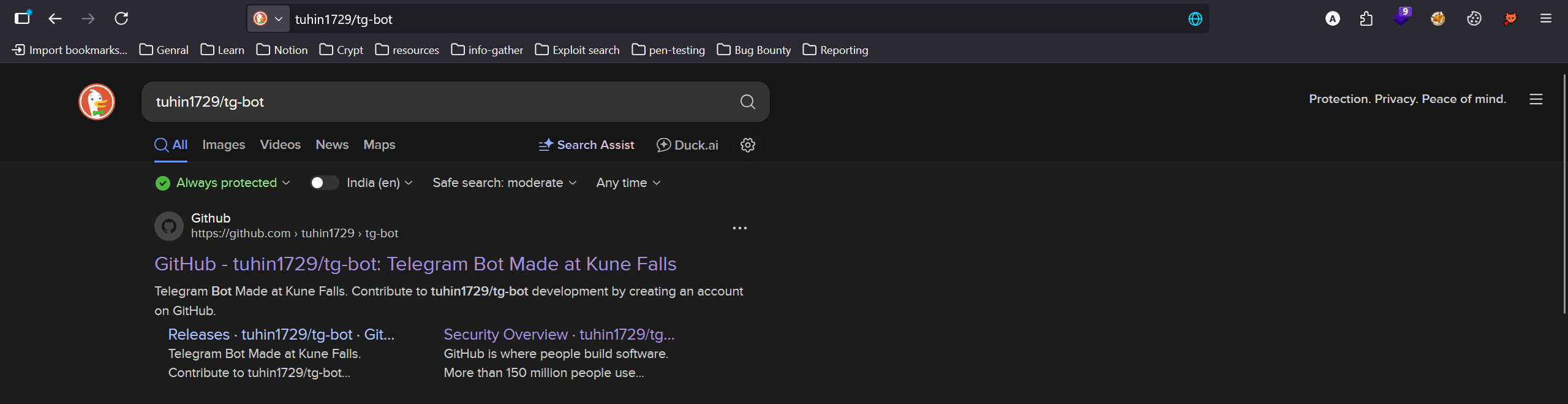Reload the page with the refresh button
This screenshot has width=1568, height=404.
pos(121,19)
